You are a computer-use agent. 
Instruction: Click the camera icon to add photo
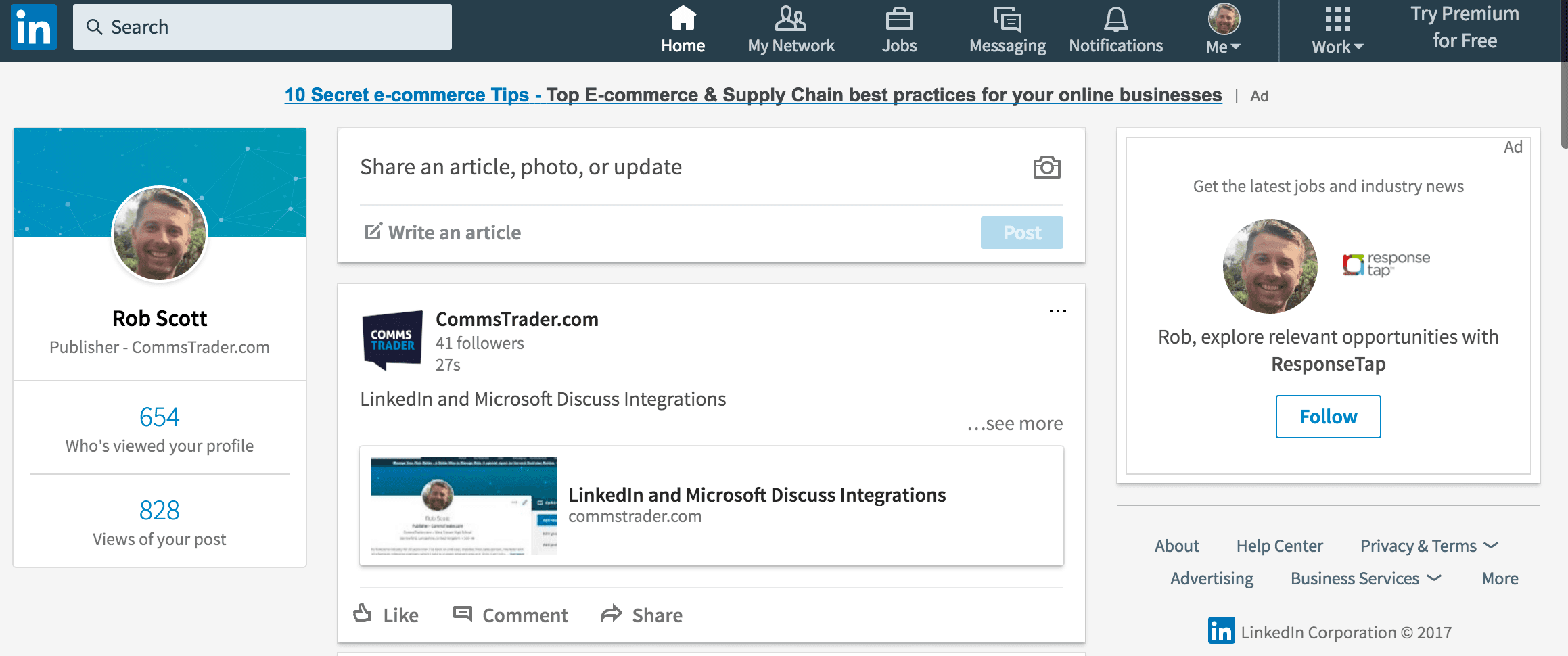[x=1046, y=167]
